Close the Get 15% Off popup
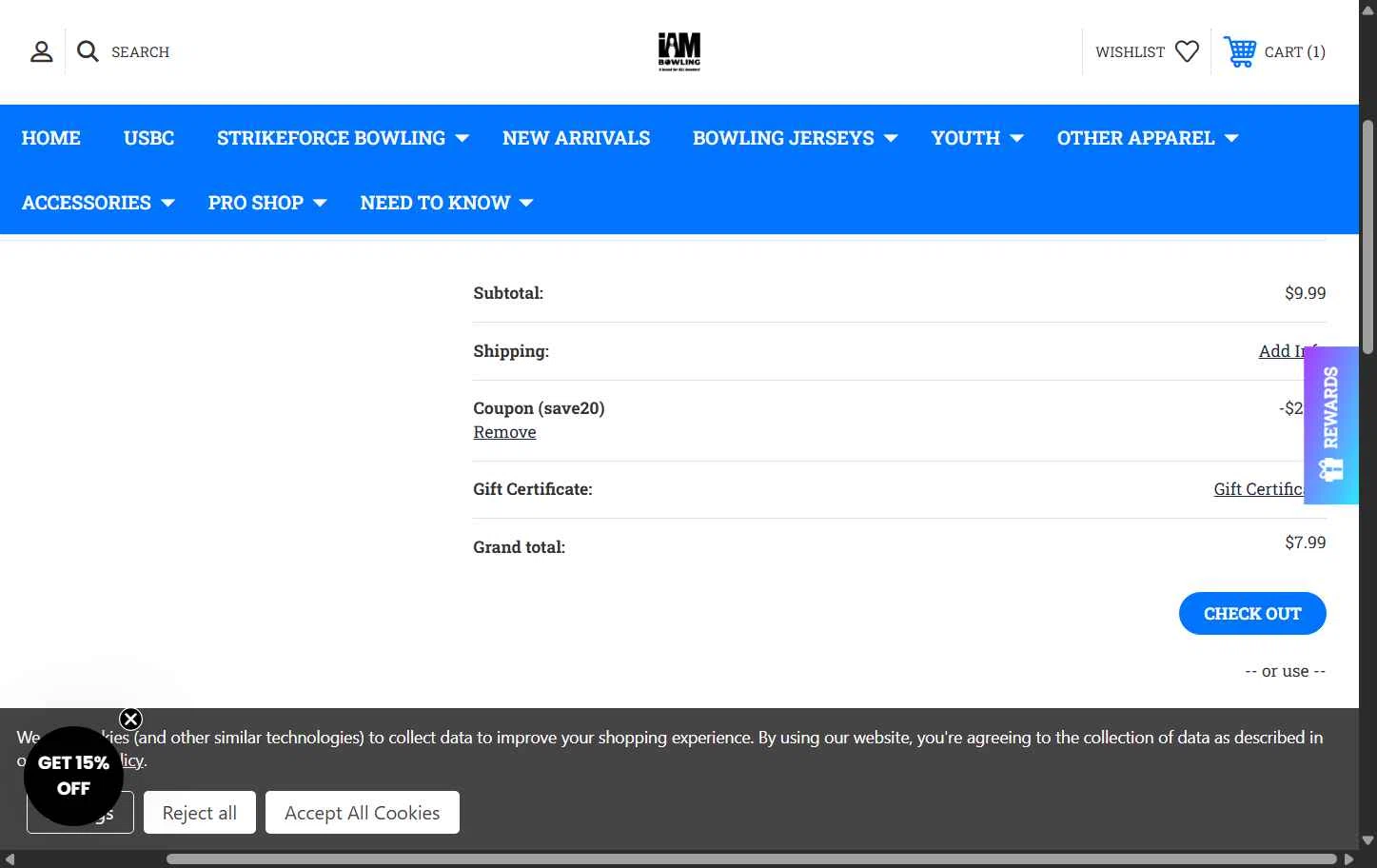 (x=130, y=720)
